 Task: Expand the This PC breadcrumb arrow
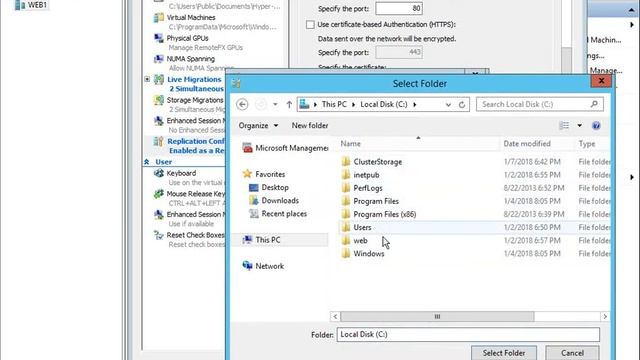[x=353, y=104]
